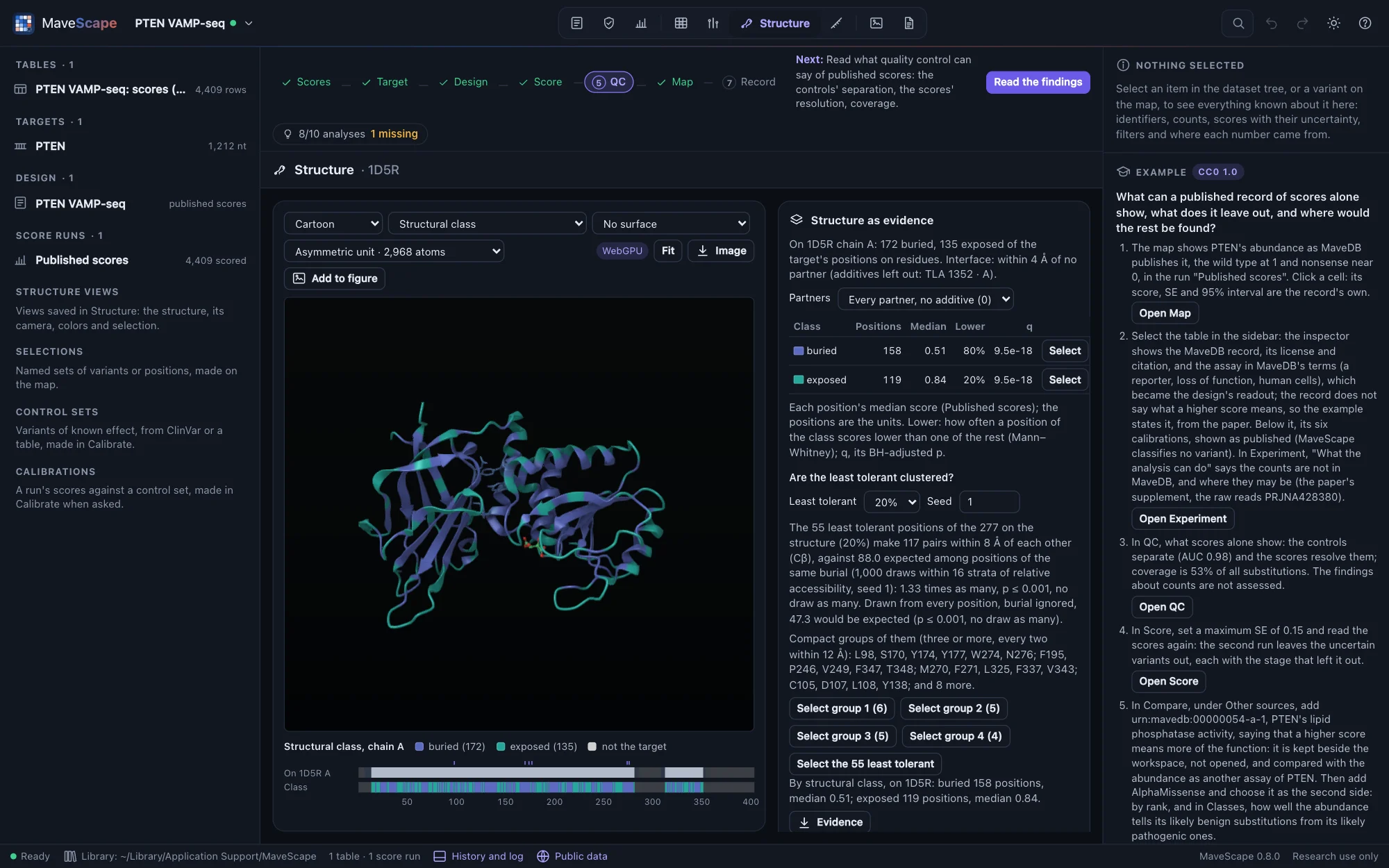Click the WebGPU badge

pos(622,251)
